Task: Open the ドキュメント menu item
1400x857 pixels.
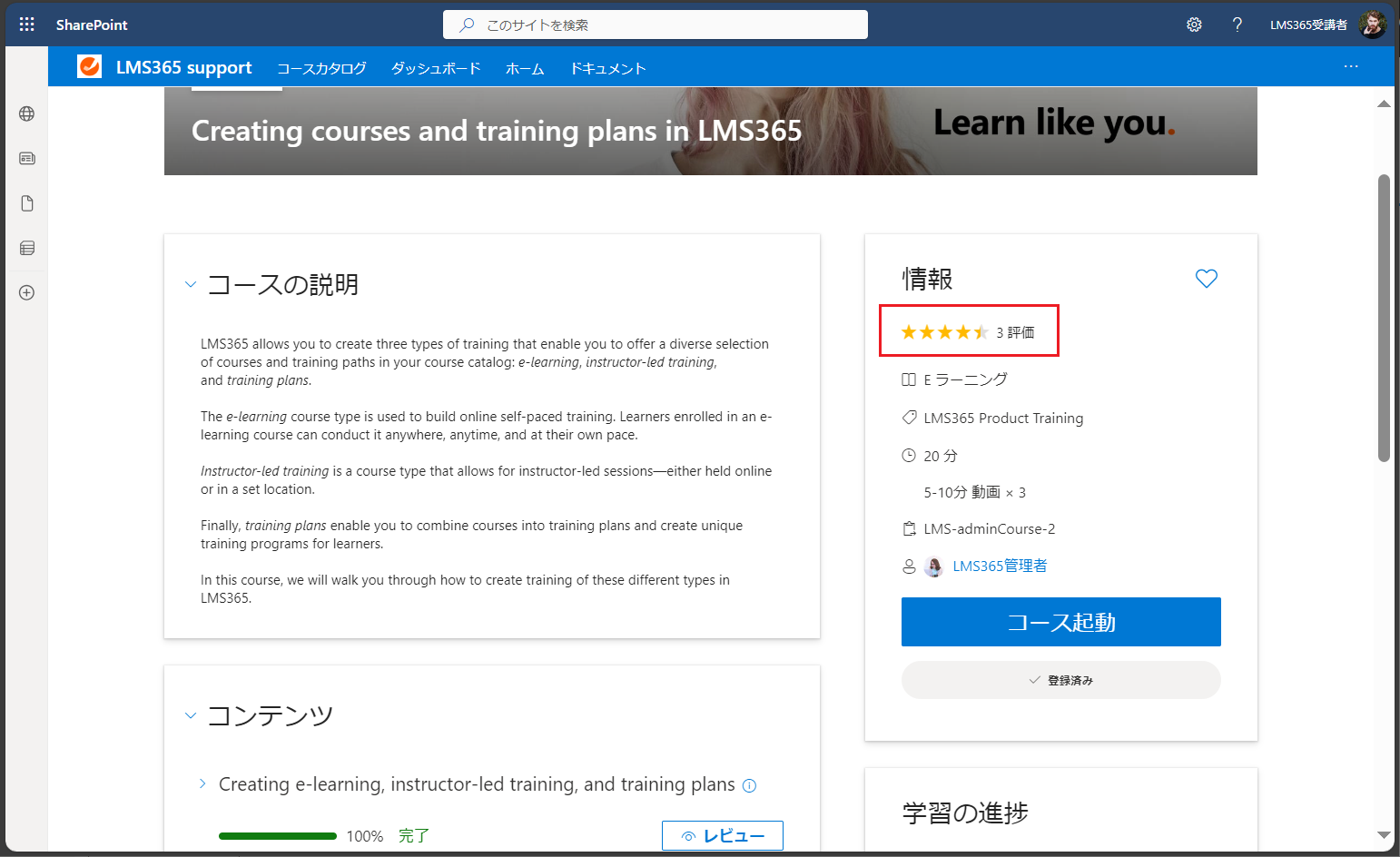Action: click(x=607, y=68)
